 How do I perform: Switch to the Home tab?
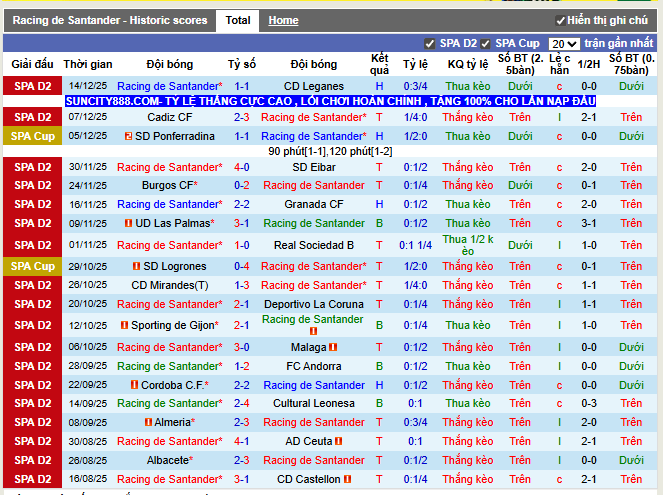pos(283,20)
